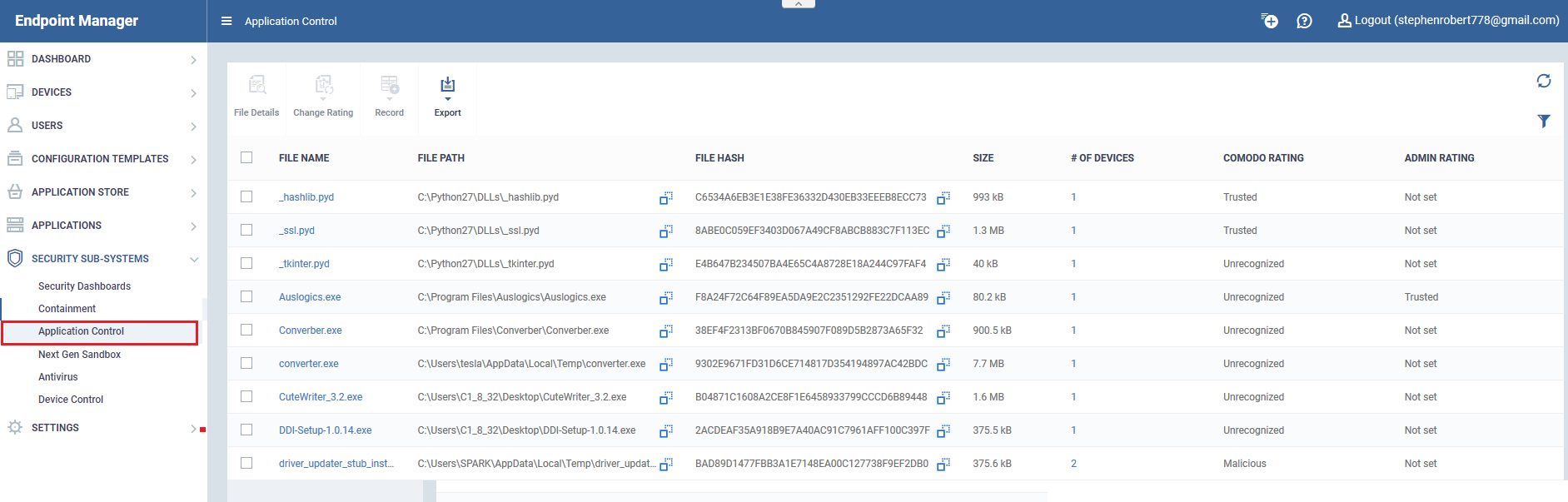
Task: Open the _hashlib.pyd file name link
Action: click(306, 197)
